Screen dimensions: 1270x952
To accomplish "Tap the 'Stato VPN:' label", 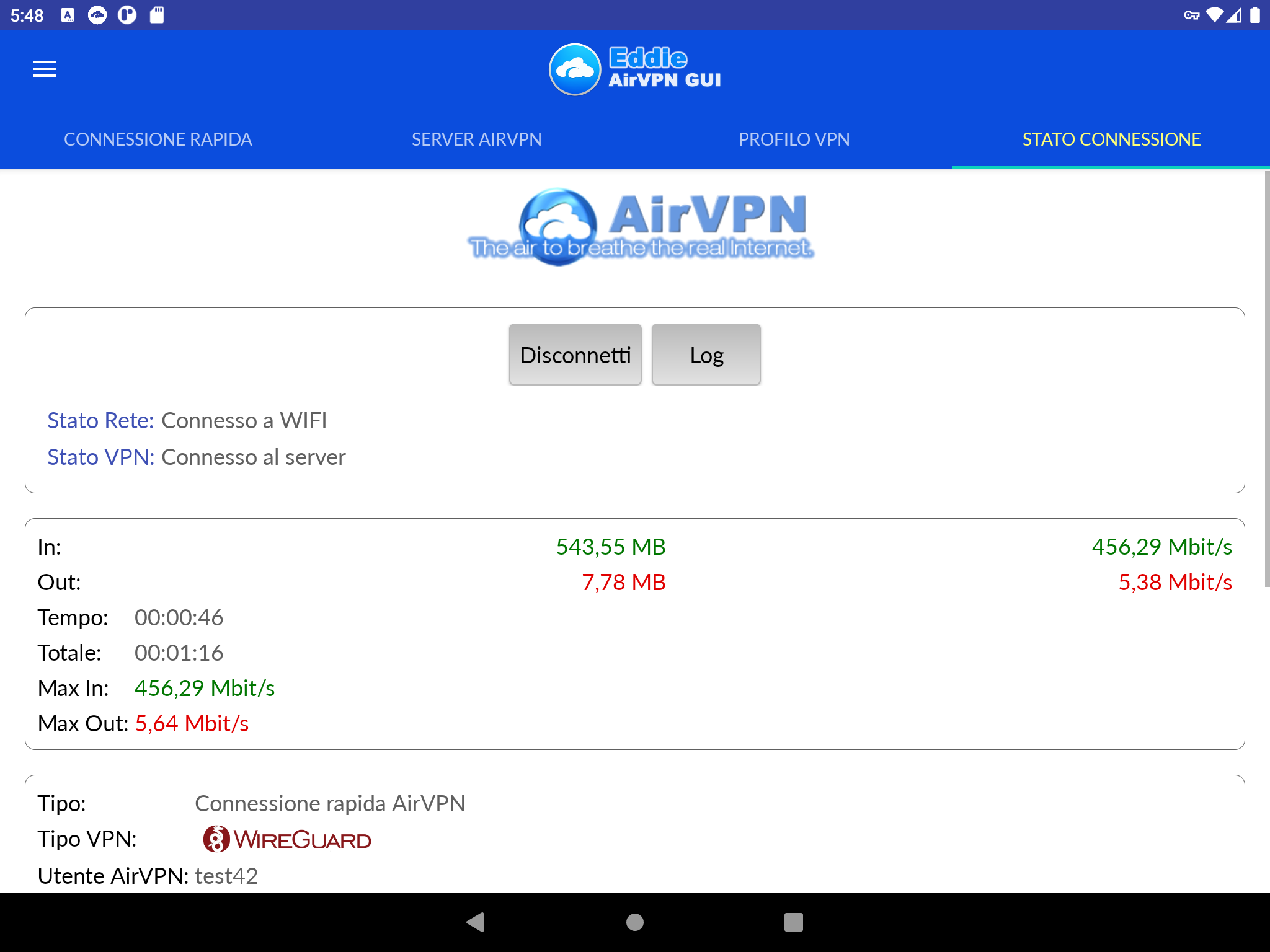I will tap(100, 457).
